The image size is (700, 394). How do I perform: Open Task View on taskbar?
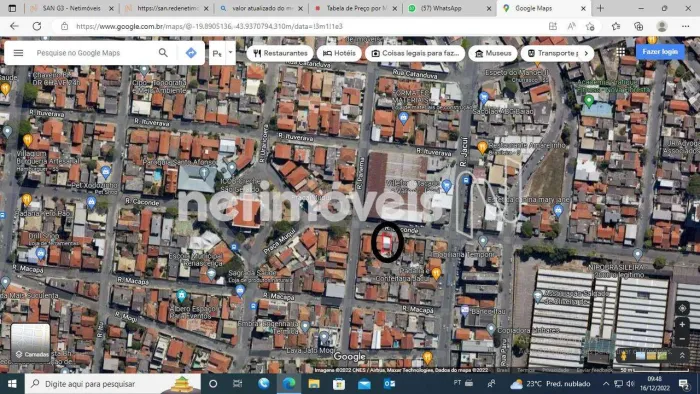pos(238,384)
